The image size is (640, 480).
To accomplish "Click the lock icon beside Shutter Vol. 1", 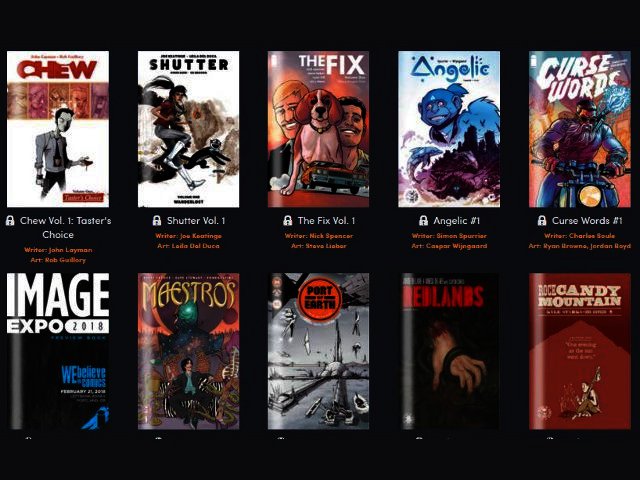I will [157, 221].
